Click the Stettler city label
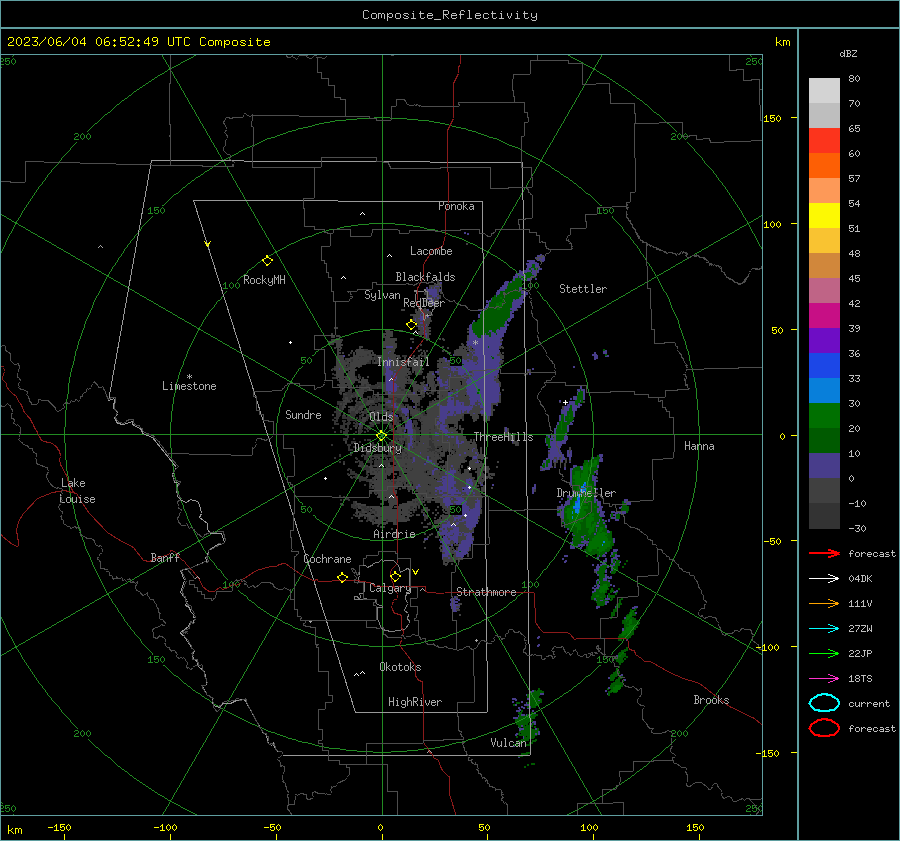Screen dimensions: 900x841 583,289
